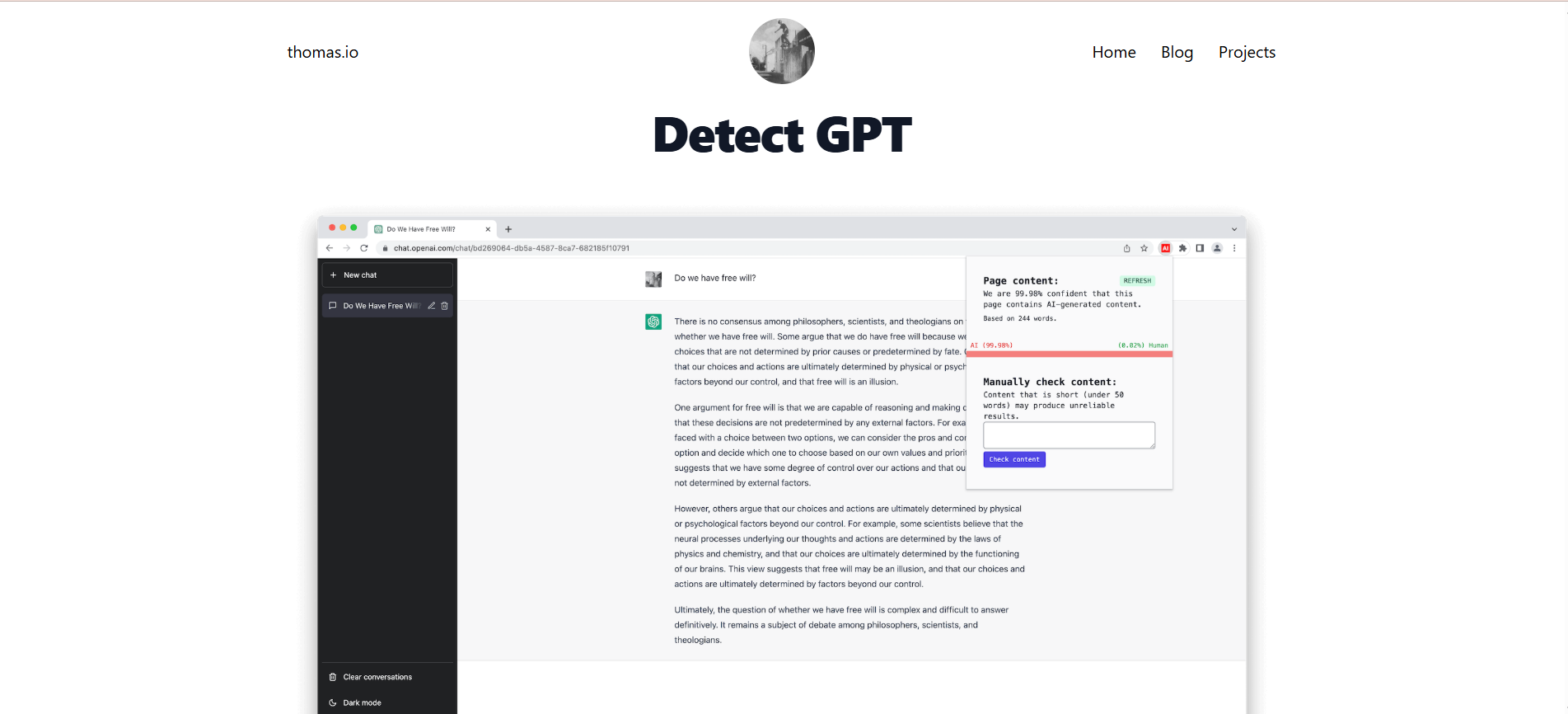Click Clear conversations in sidebar
Screen dimensions: 1568x714
tap(377, 677)
